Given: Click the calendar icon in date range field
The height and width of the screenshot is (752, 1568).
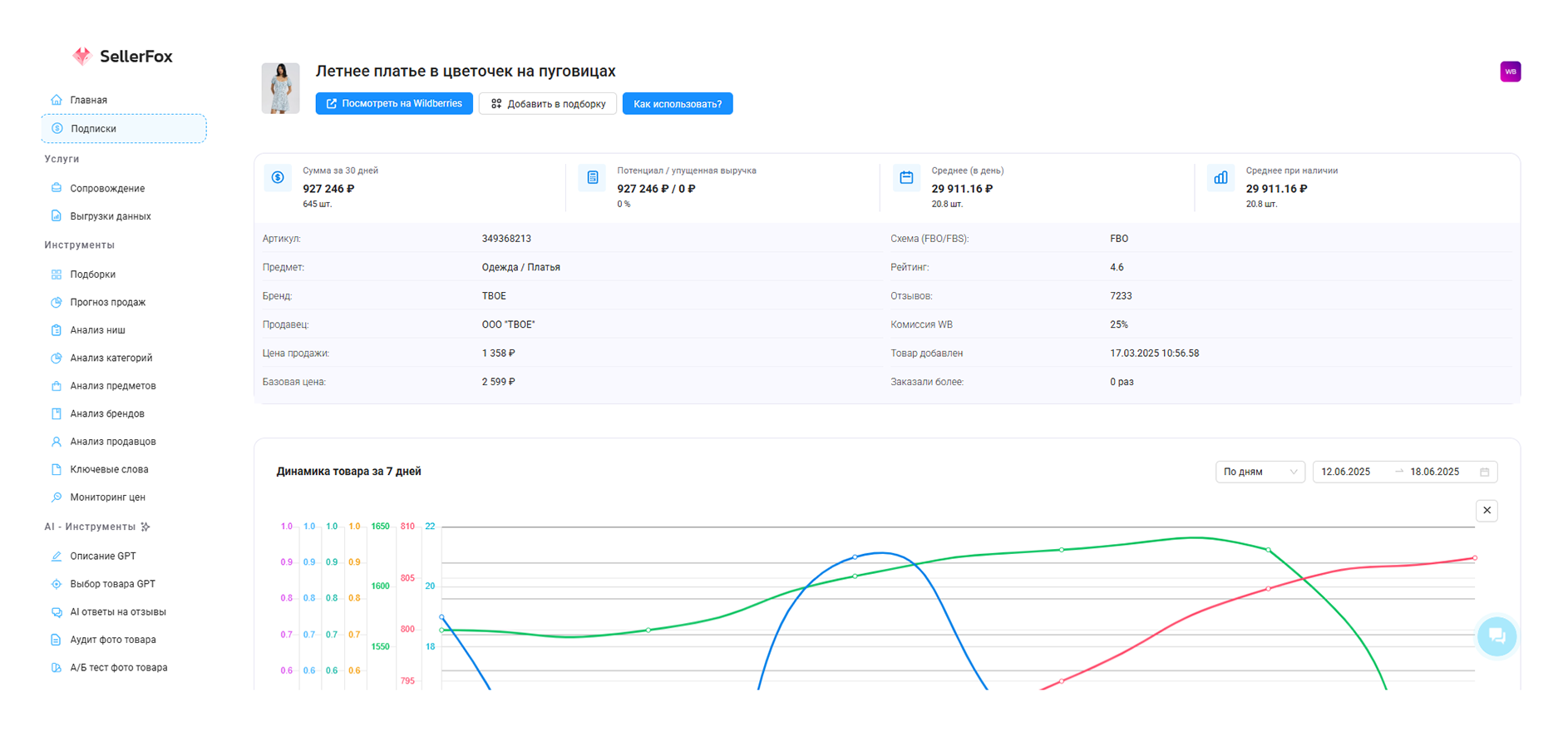Looking at the screenshot, I should pos(1485,472).
